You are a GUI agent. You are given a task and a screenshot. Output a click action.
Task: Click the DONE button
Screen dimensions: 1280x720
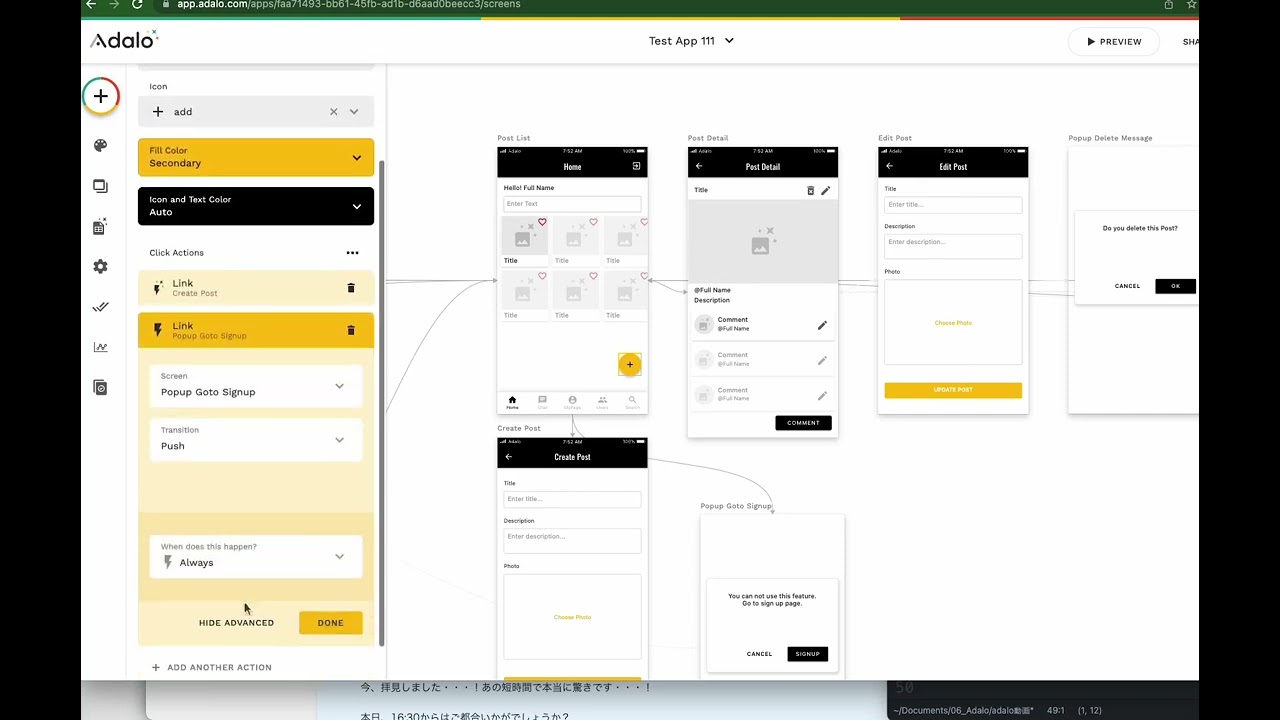pyautogui.click(x=331, y=623)
